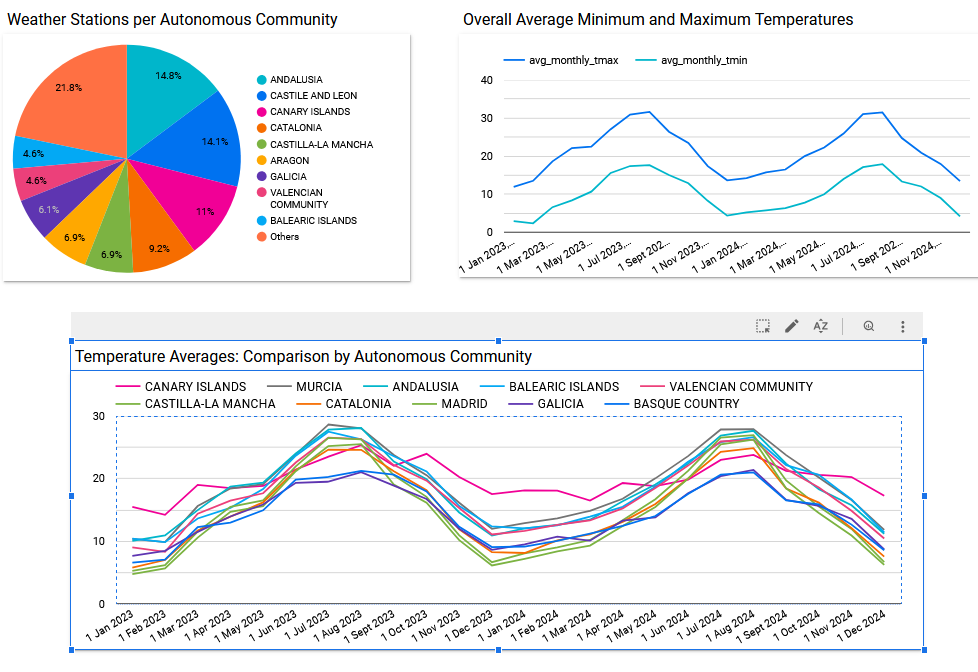
Task: Click Weather Stations per Autonomous Community title
Action: click(172, 19)
